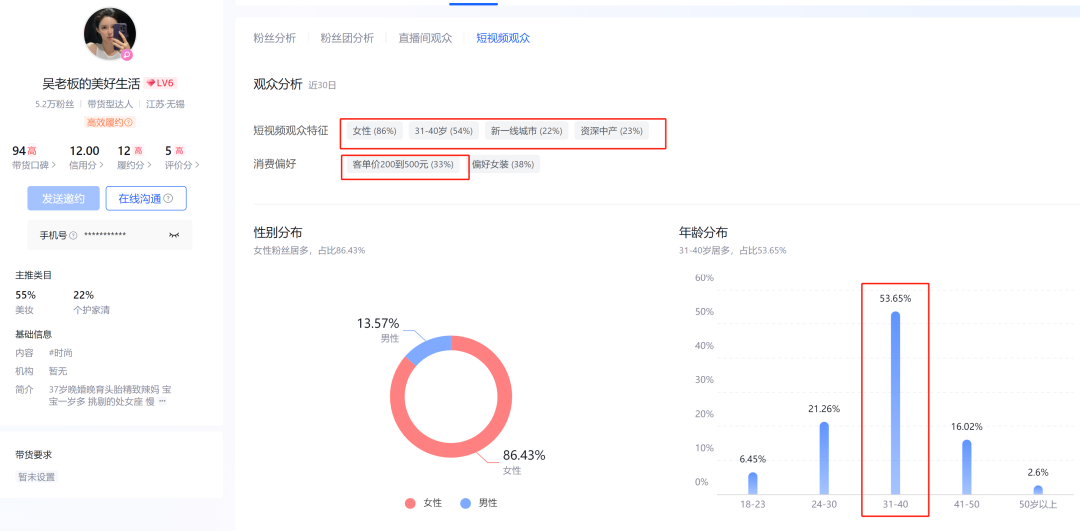Click the LV6 diamond level badge
The width and height of the screenshot is (1080, 531).
(x=161, y=84)
